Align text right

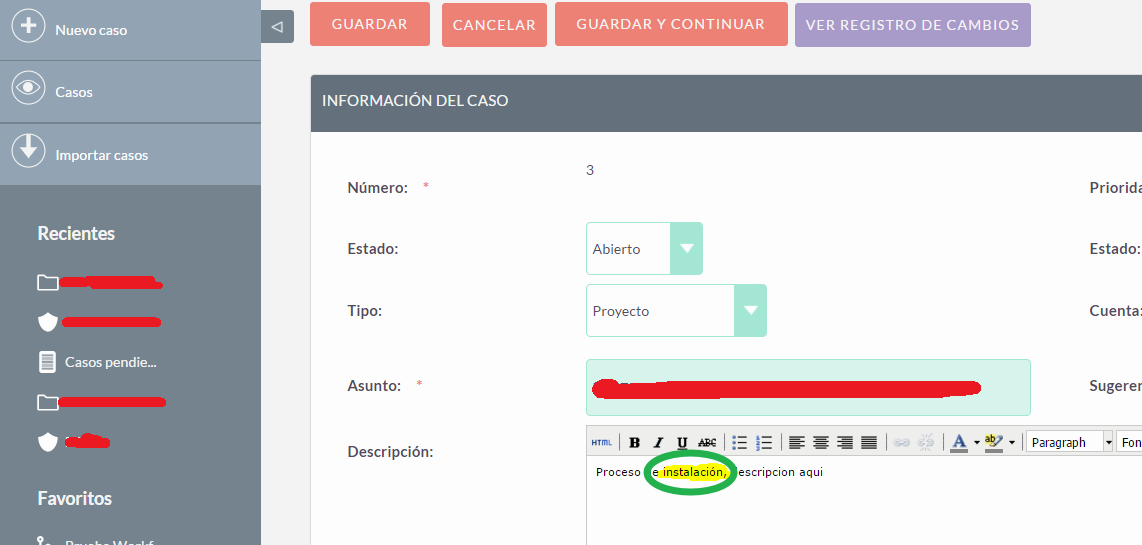tap(845, 442)
